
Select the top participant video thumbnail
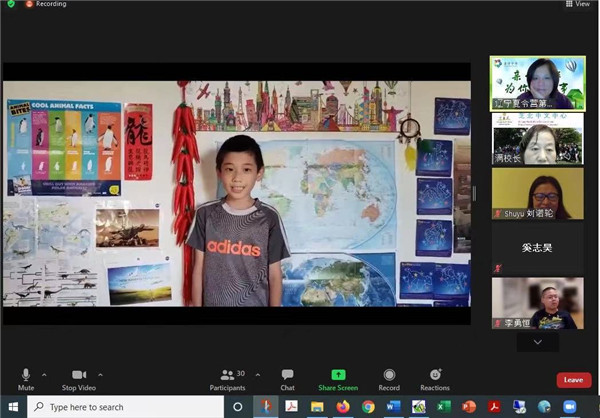click(x=537, y=82)
